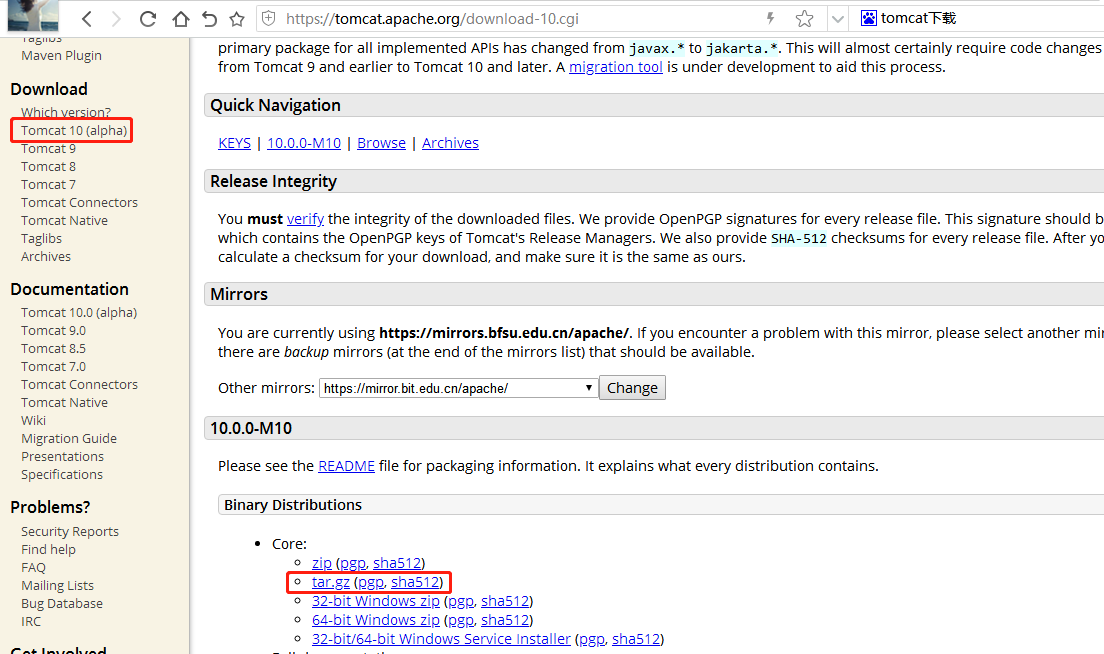Open the verify link
Image resolution: width=1104 pixels, height=654 pixels.
point(305,219)
